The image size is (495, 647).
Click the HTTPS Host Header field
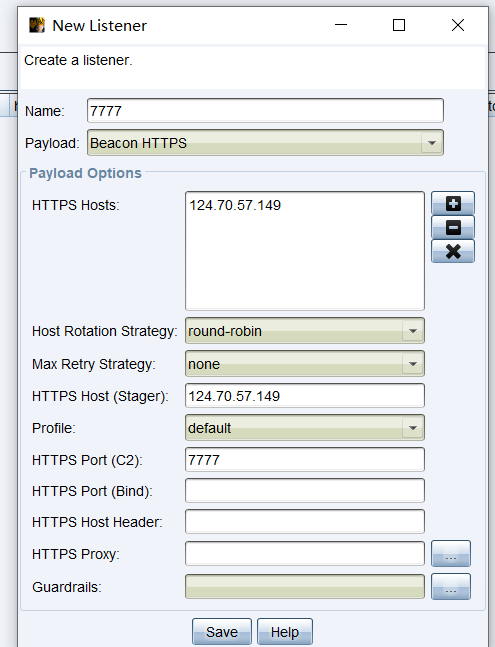pyautogui.click(x=305, y=522)
